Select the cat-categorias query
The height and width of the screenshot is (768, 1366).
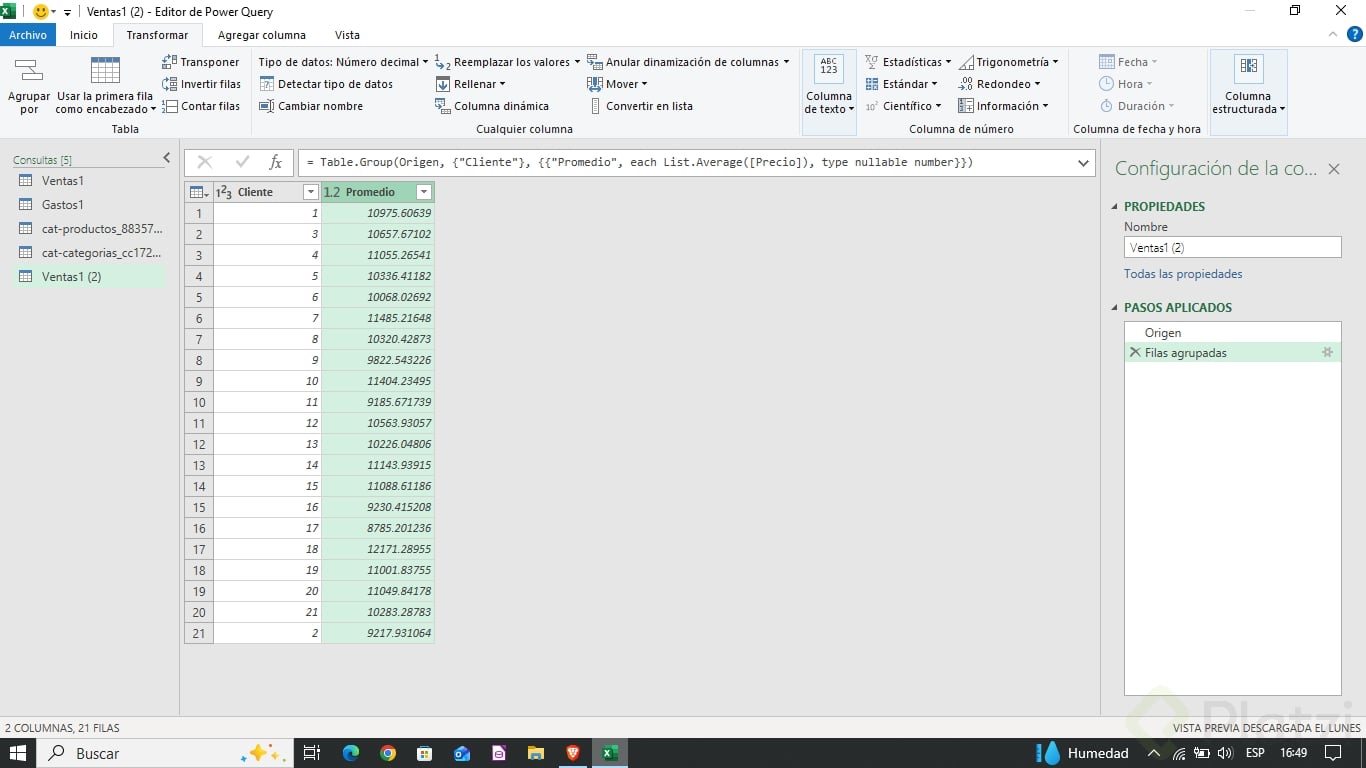tap(89, 253)
